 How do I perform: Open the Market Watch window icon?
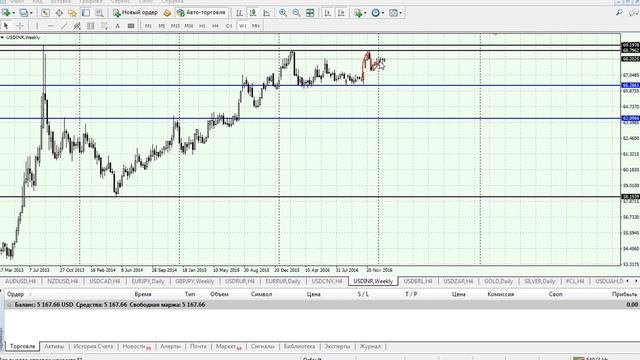click(45, 13)
